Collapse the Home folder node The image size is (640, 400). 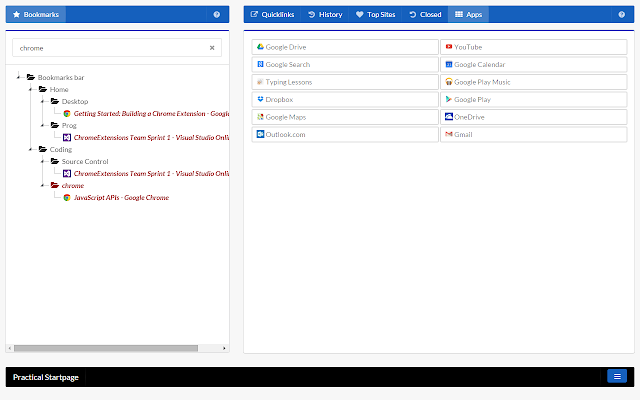coord(30,89)
